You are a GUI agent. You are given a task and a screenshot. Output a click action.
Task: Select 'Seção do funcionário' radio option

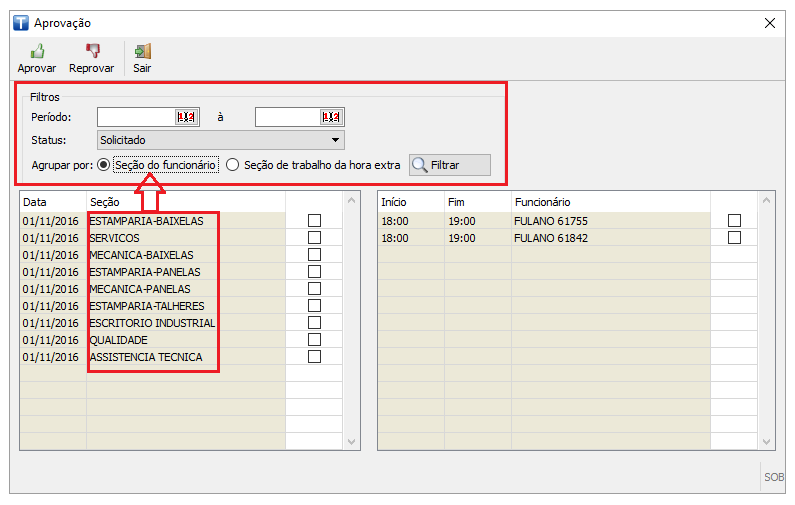pyautogui.click(x=104, y=165)
